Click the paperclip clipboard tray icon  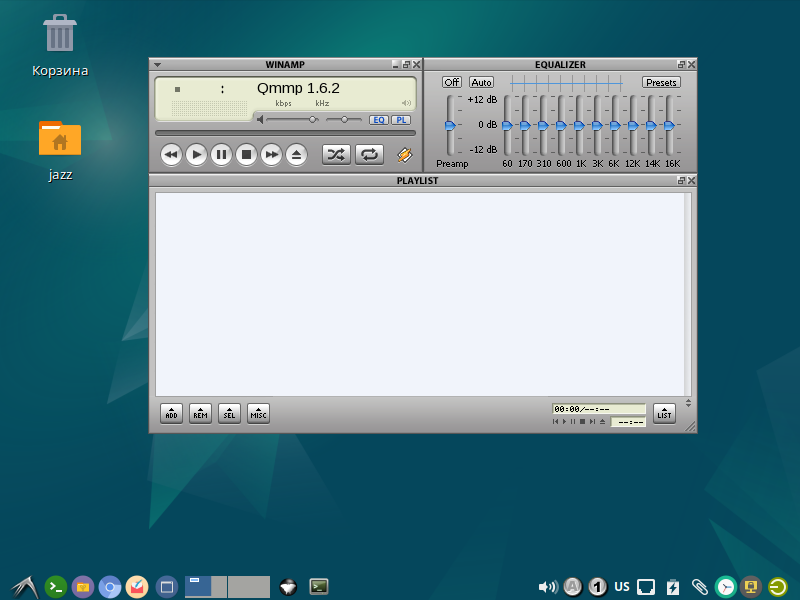tap(699, 587)
